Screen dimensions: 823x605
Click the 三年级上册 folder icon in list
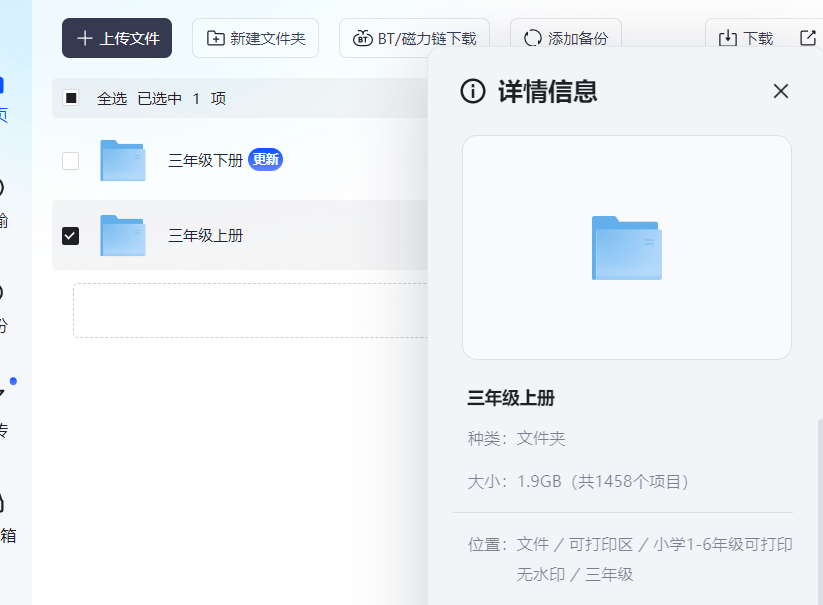(x=123, y=236)
